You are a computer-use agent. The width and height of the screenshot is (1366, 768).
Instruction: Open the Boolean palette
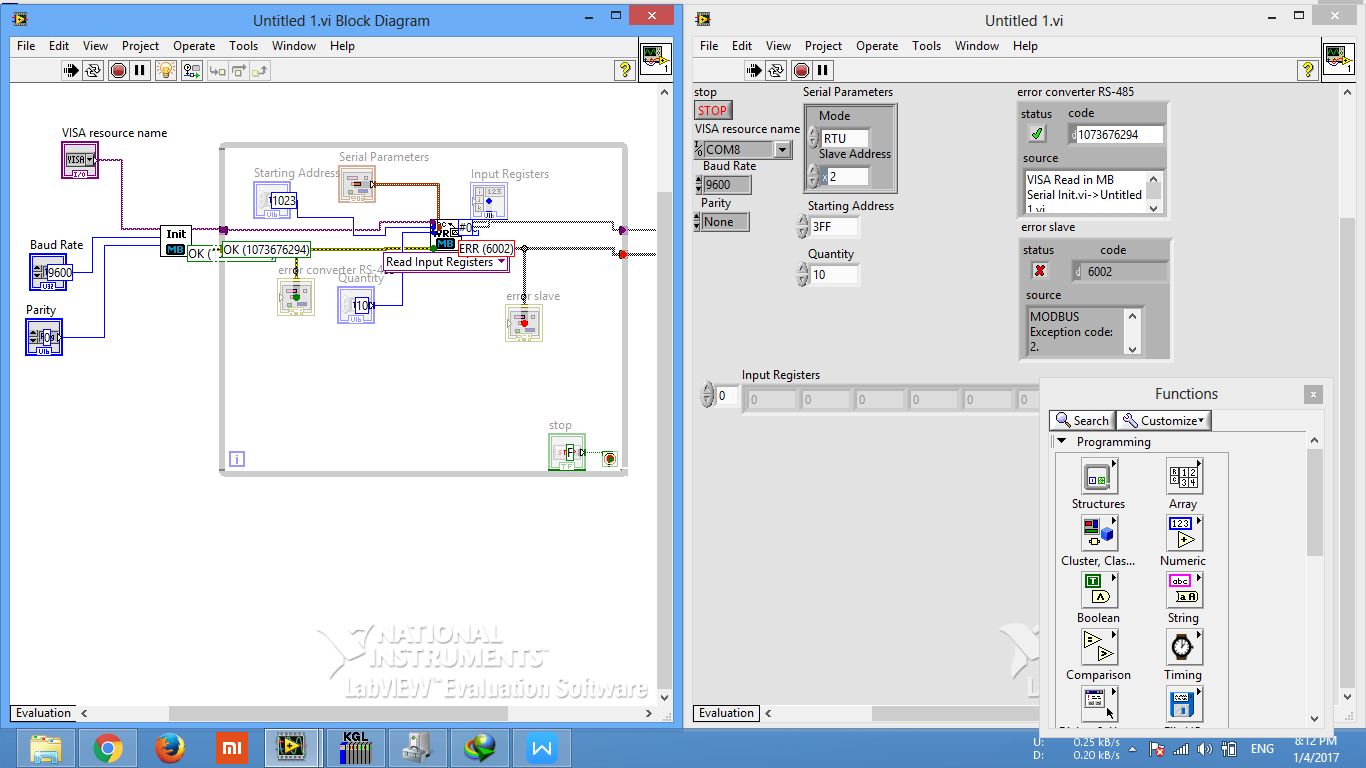(x=1099, y=590)
